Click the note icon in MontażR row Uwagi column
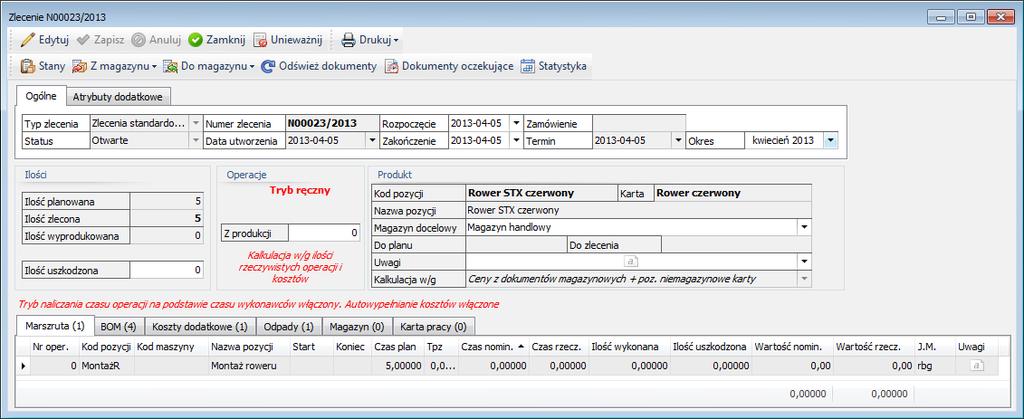 tap(977, 365)
